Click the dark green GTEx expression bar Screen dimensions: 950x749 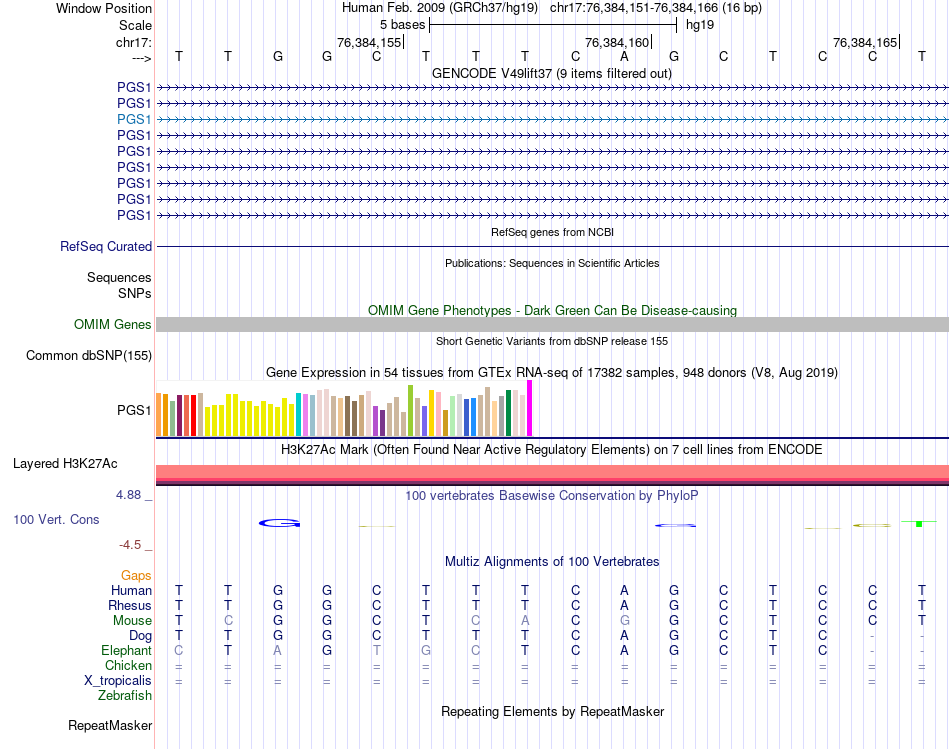click(x=508, y=413)
